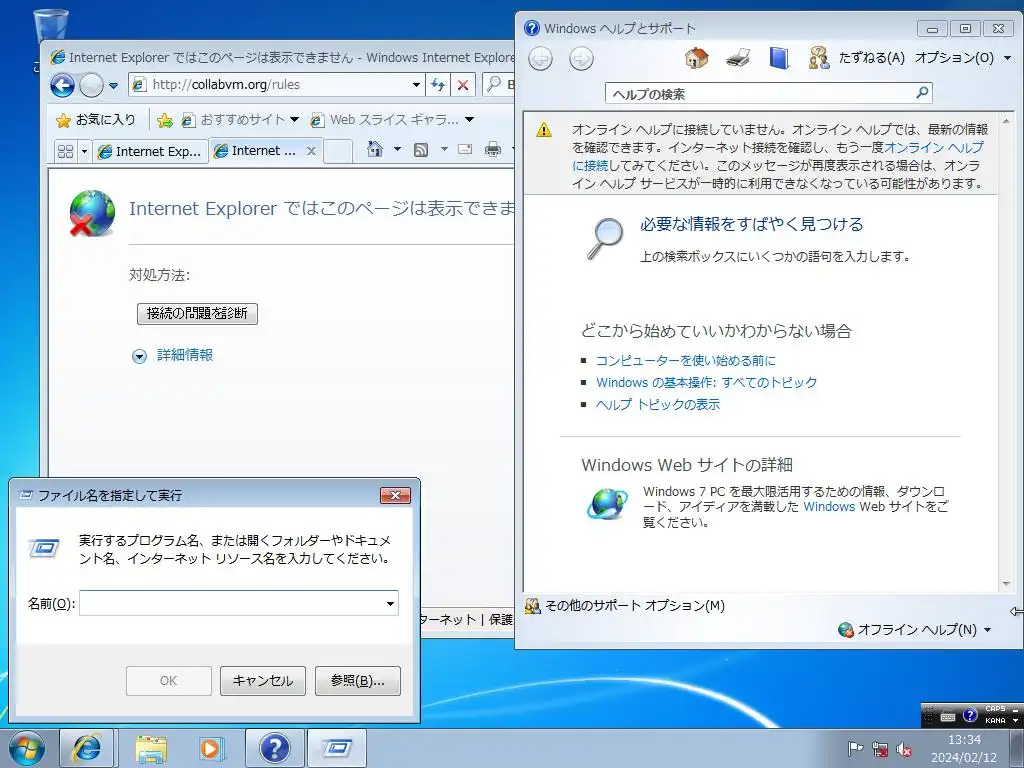The width and height of the screenshot is (1024, 768).
Task: Switch to first Internet Exp... tab
Action: 150,152
